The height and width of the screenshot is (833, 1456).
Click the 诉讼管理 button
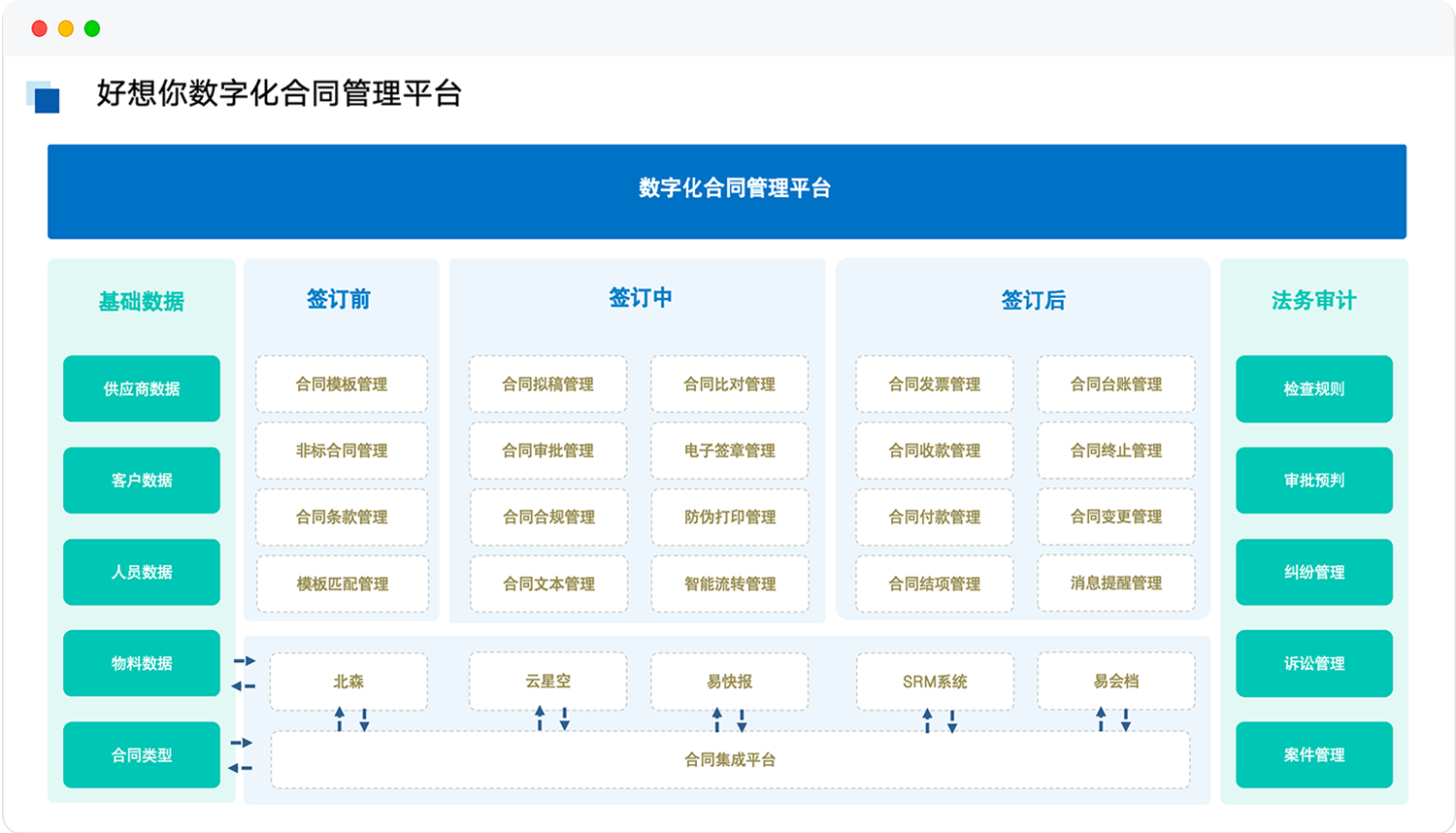1313,663
